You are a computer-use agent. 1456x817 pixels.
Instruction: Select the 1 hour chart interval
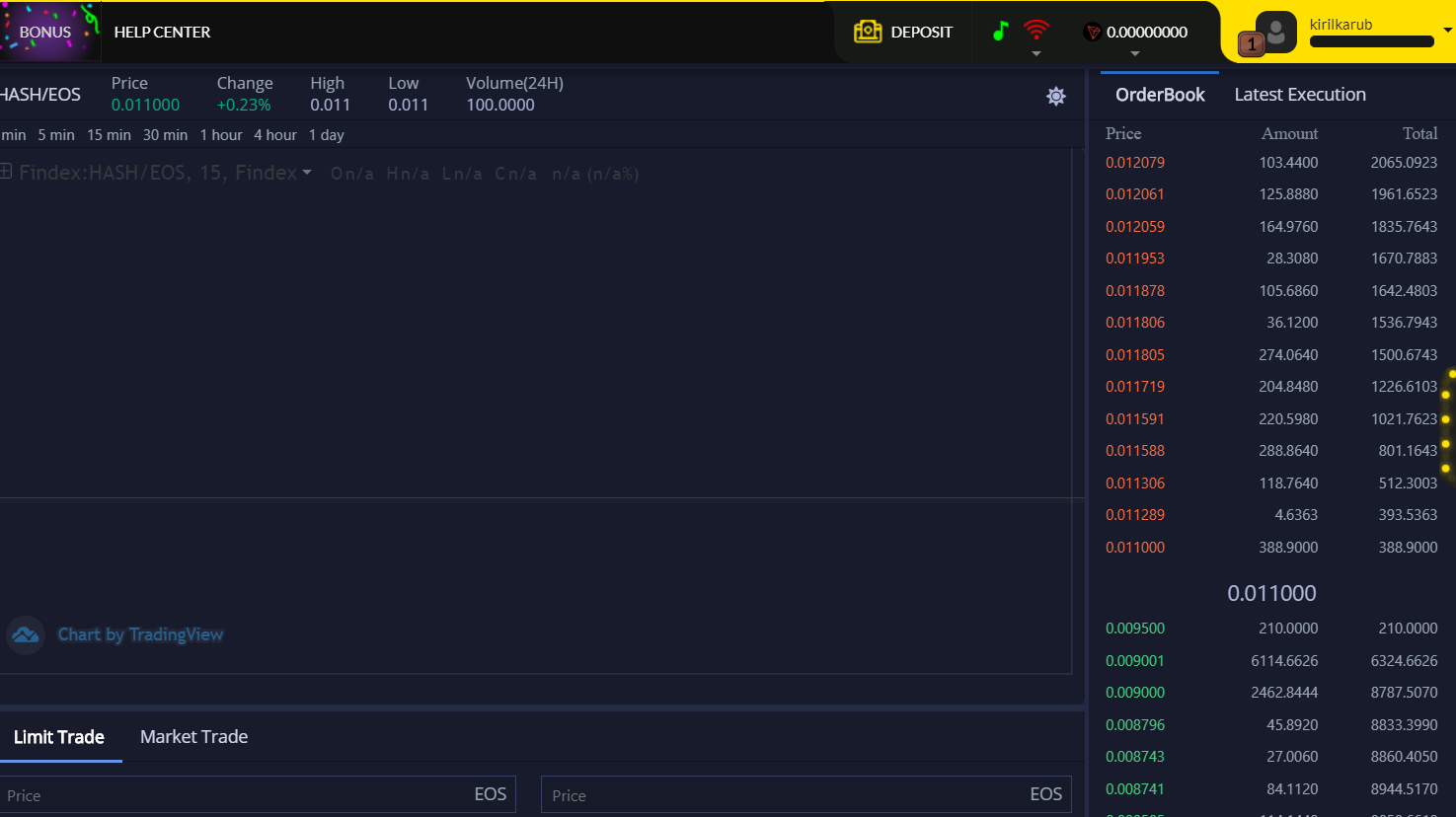click(x=221, y=135)
